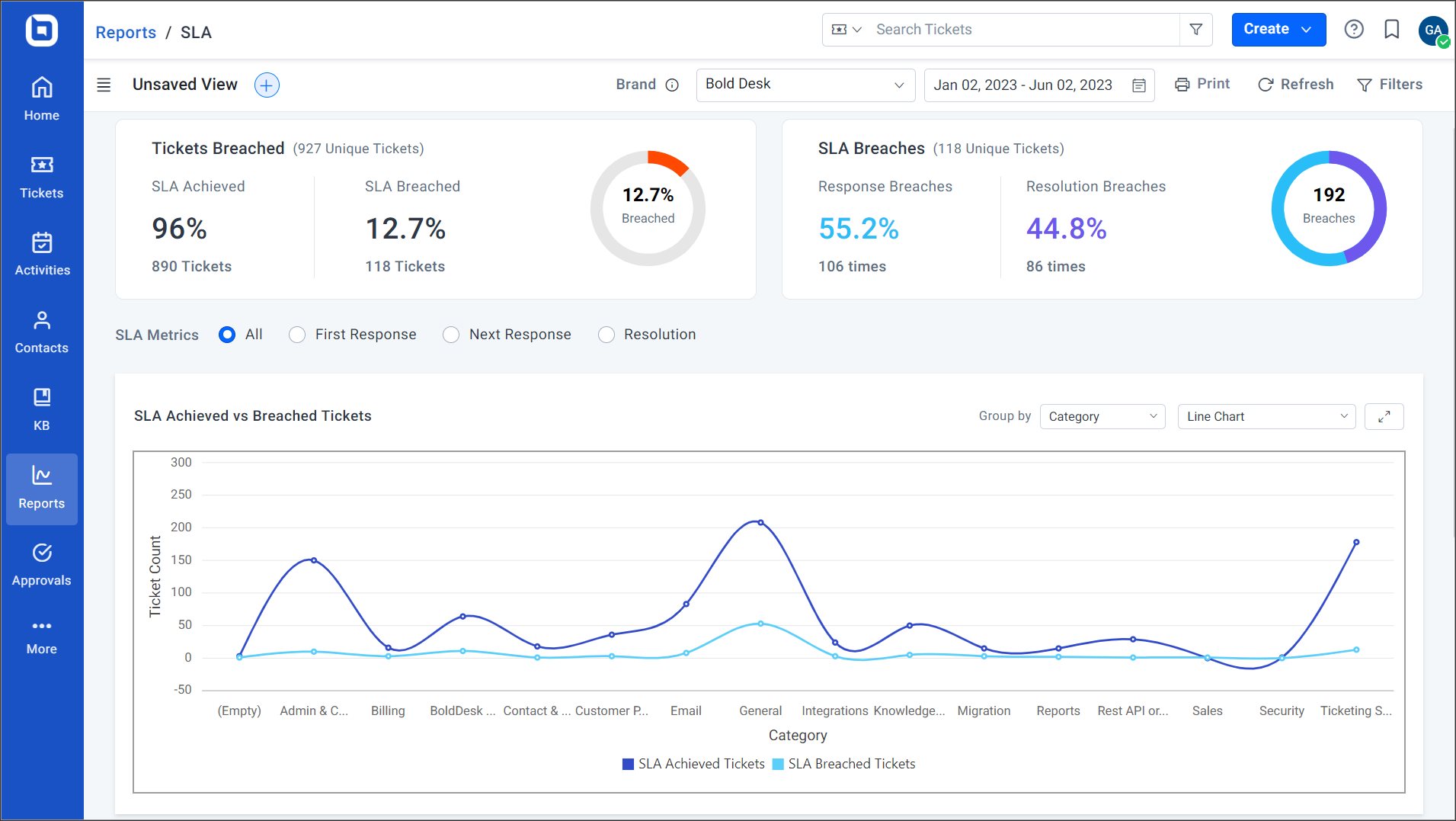1456x821 pixels.
Task: Click the Brand info icon
Action: [x=672, y=85]
